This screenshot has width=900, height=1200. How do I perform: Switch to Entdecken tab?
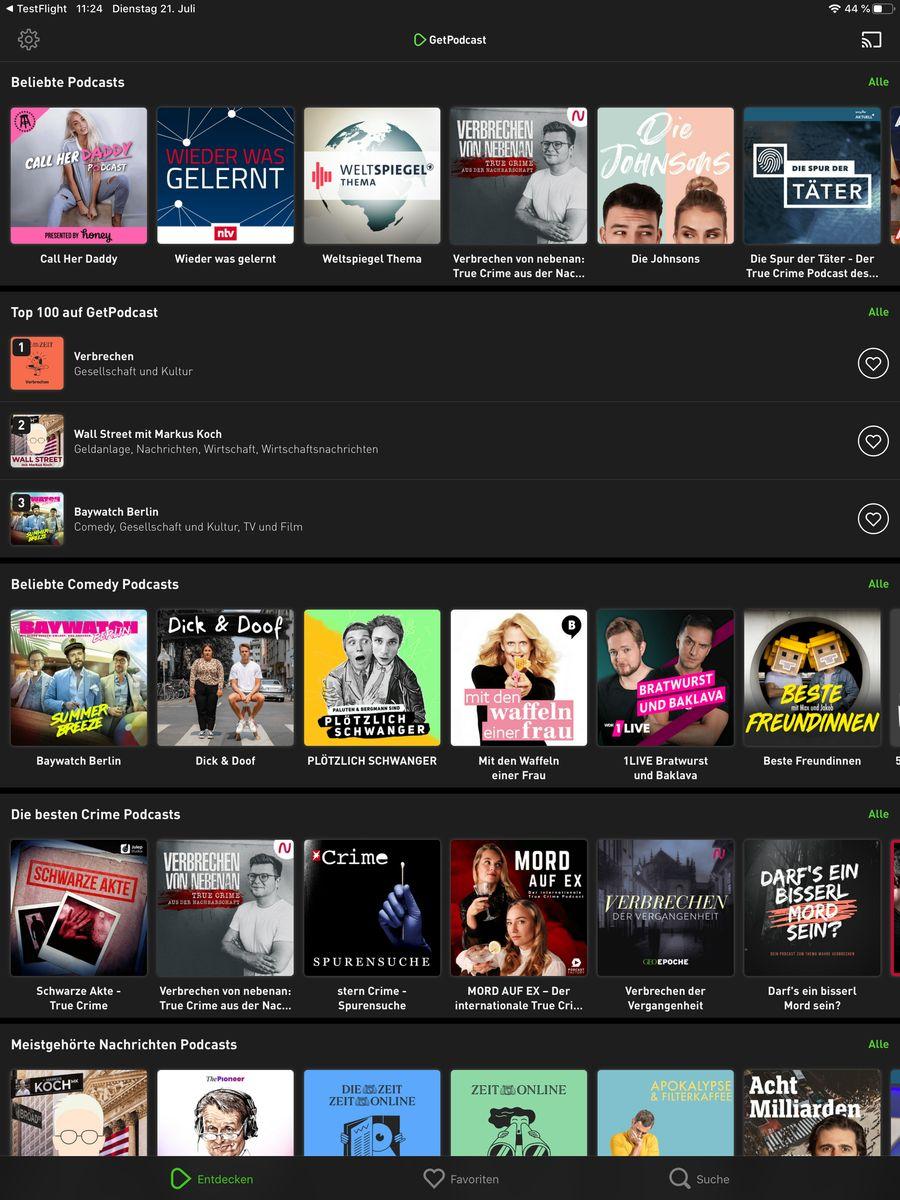(212, 1179)
